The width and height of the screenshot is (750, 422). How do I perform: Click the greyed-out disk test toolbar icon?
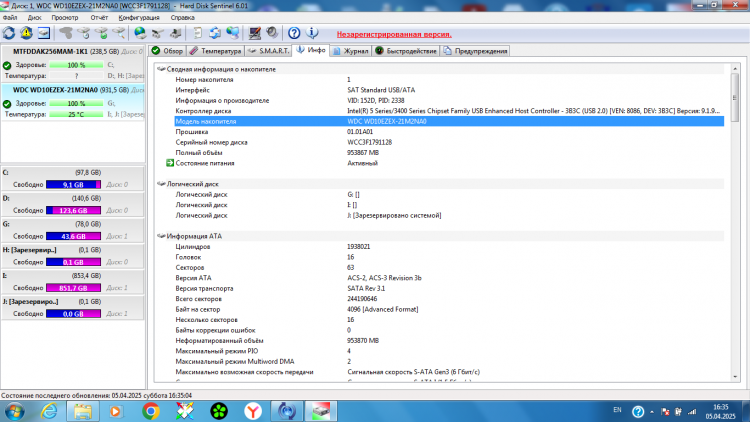[66, 33]
